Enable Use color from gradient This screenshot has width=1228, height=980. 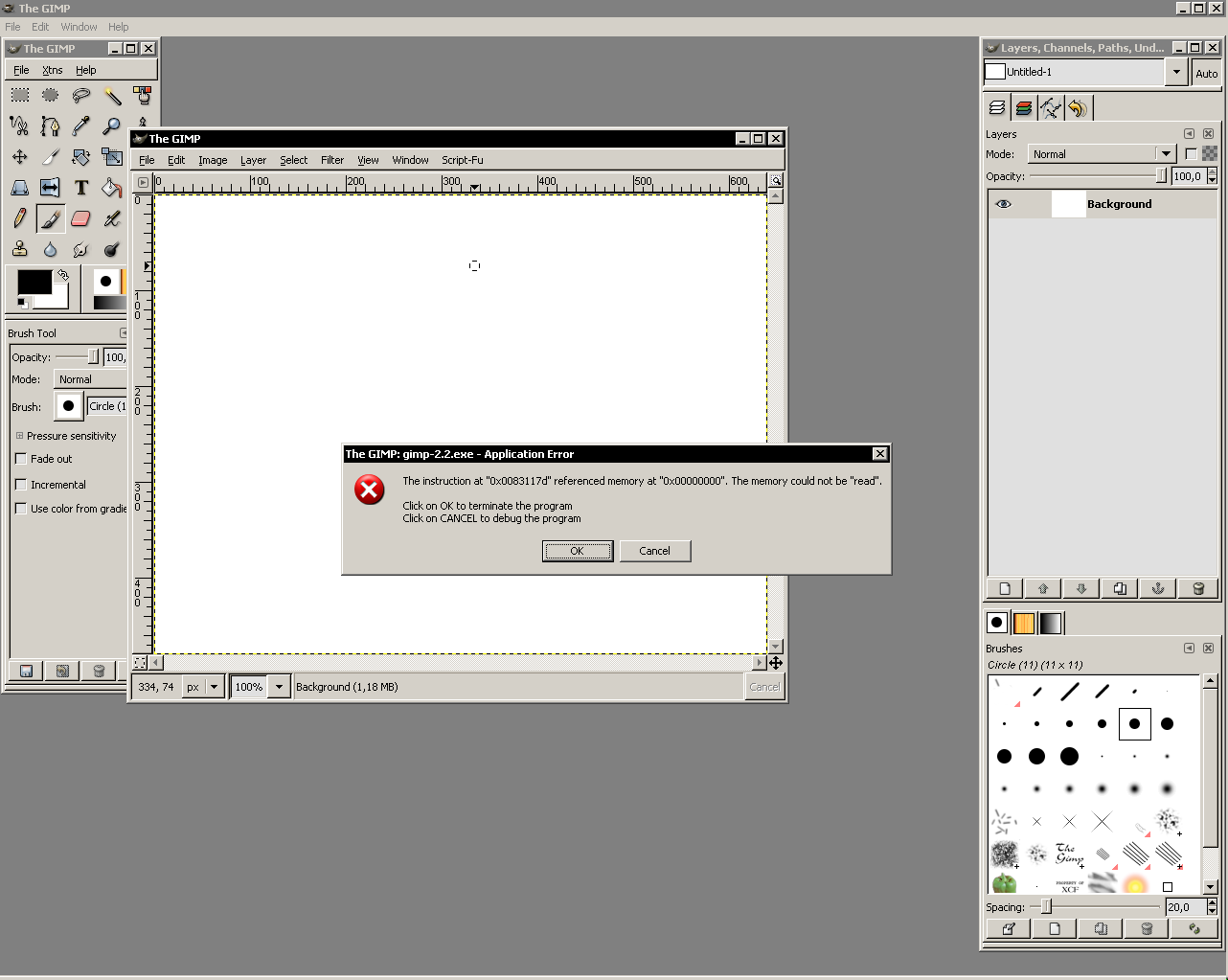[x=21, y=509]
